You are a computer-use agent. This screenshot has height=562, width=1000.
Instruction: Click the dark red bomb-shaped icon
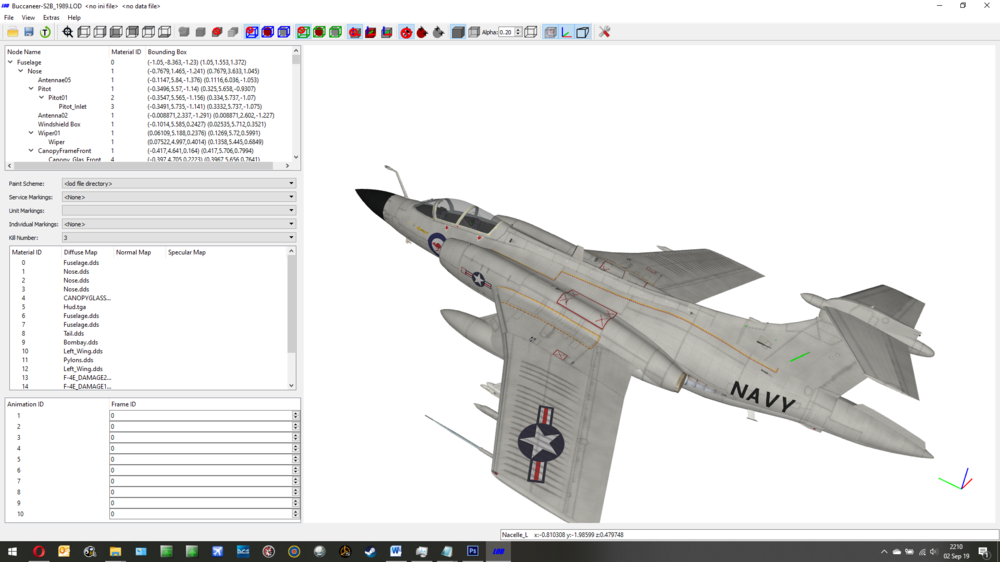click(422, 32)
